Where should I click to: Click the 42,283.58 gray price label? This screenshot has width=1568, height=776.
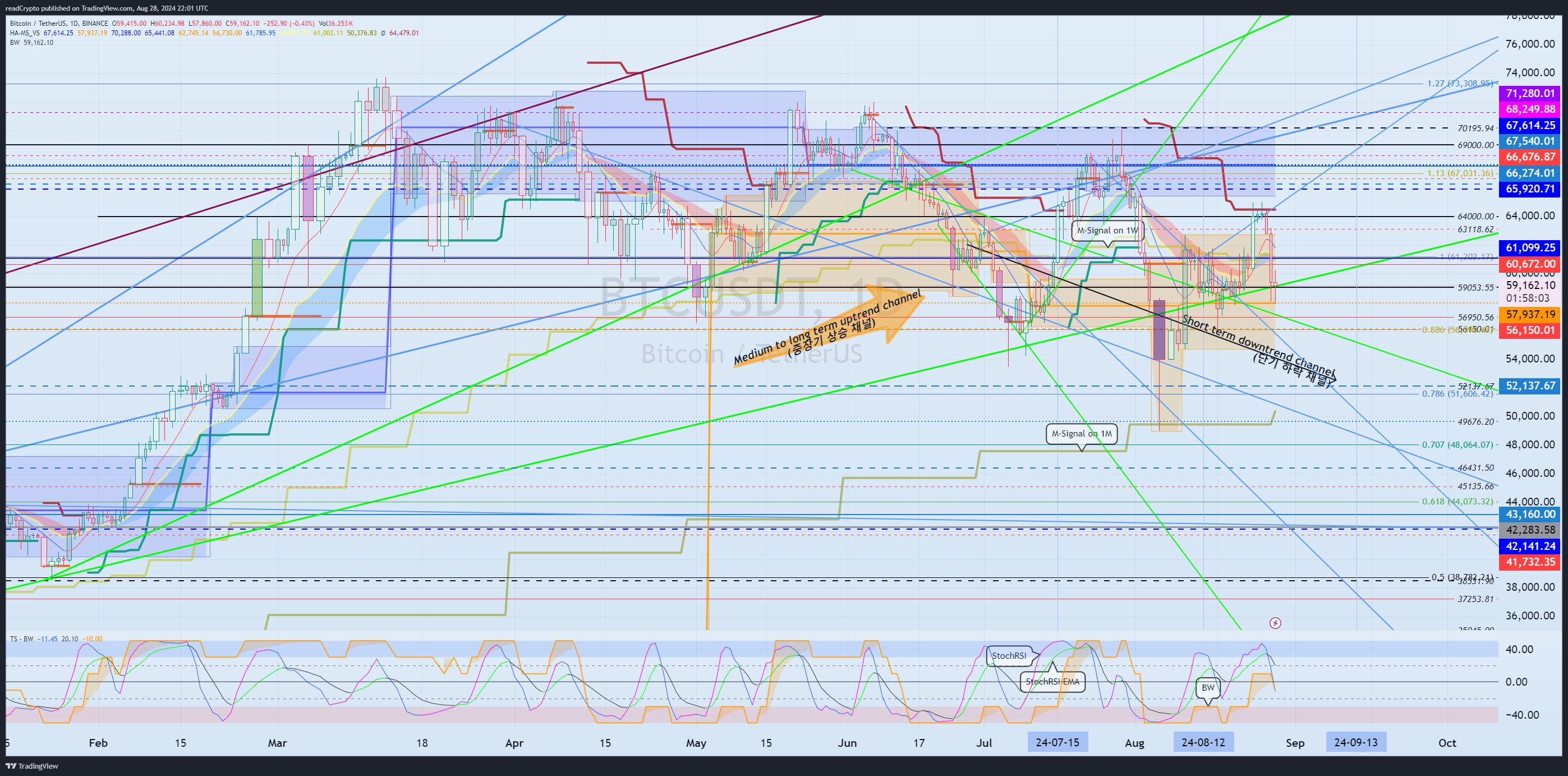(1530, 530)
